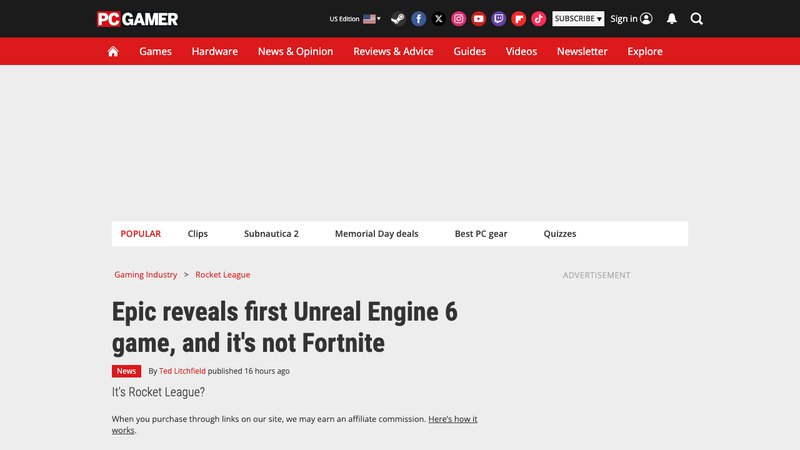800x450 pixels.
Task: Go to home via house icon
Action: (x=113, y=51)
